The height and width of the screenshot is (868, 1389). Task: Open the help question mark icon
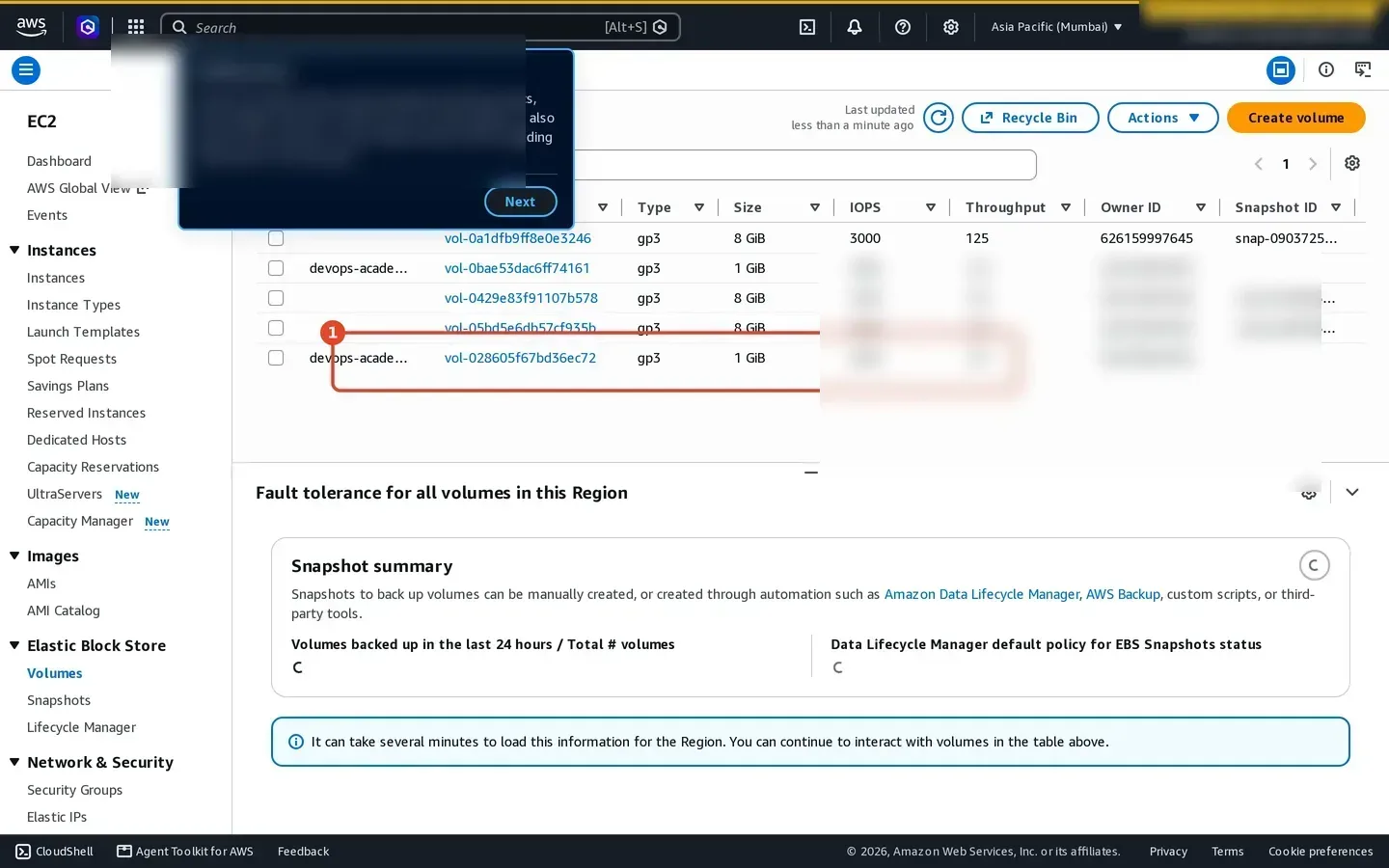coord(903,27)
